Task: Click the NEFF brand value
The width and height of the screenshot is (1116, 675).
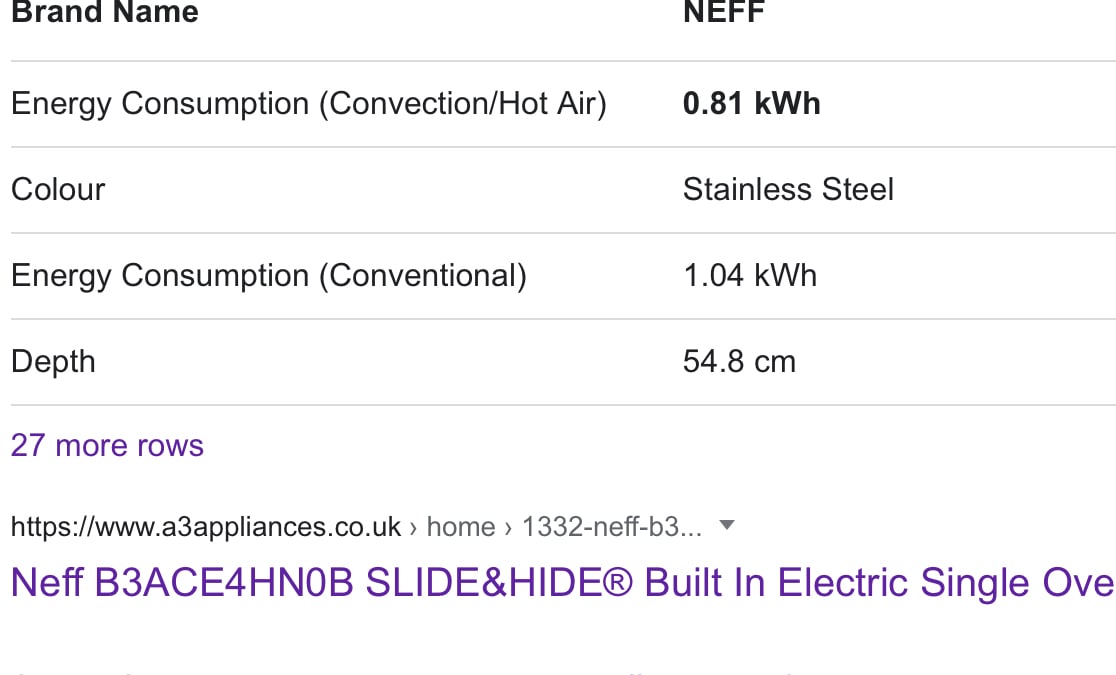Action: [724, 12]
